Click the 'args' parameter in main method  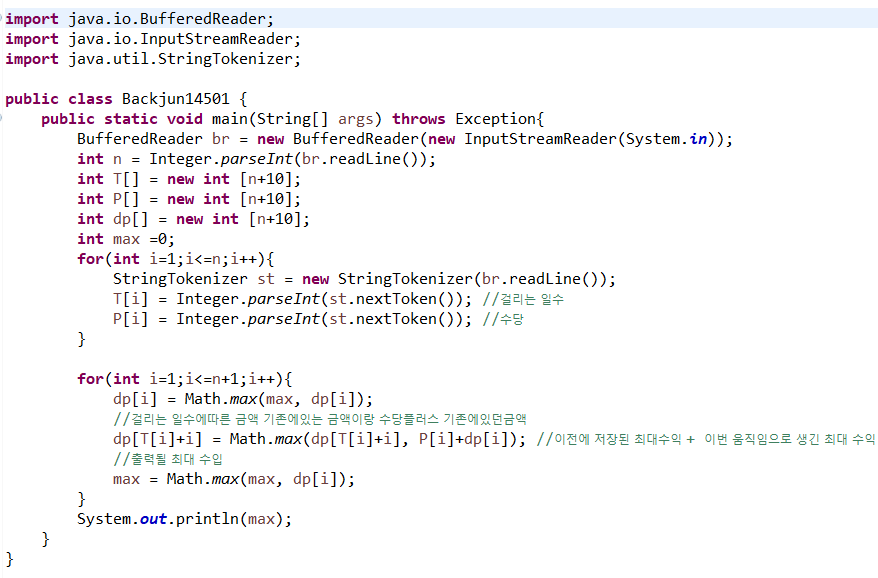pyautogui.click(x=356, y=119)
